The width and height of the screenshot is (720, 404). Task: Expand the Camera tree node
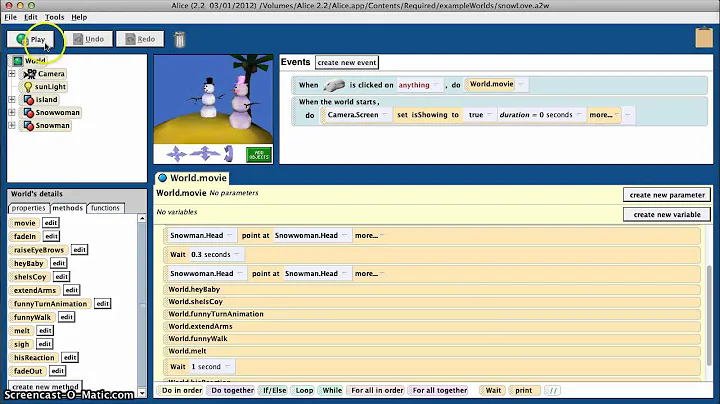(x=12, y=73)
